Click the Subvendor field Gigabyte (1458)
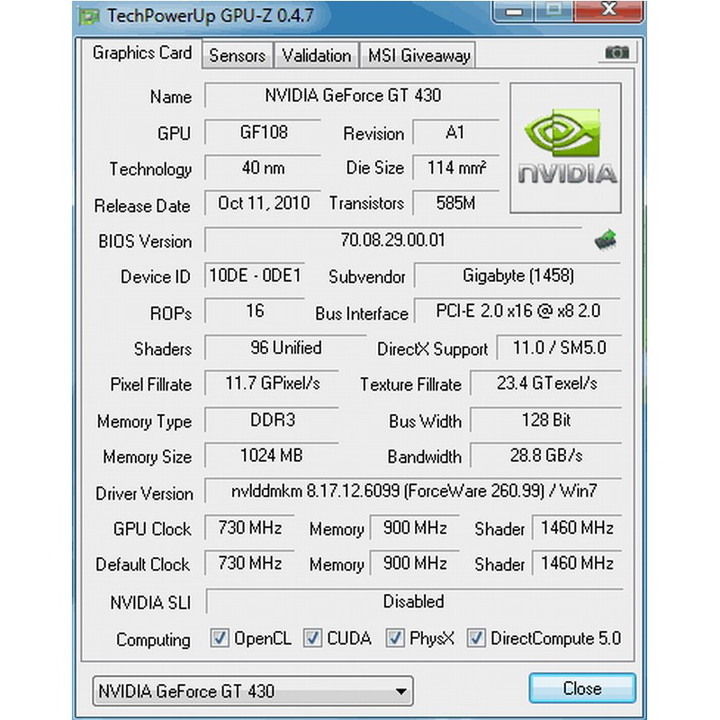The width and height of the screenshot is (720, 720). click(x=518, y=276)
